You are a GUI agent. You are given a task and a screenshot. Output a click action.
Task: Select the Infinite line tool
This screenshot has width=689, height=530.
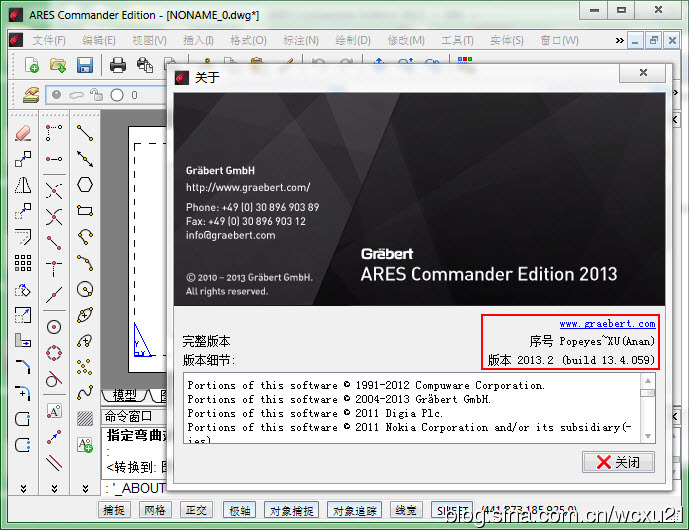pyautogui.click(x=85, y=159)
